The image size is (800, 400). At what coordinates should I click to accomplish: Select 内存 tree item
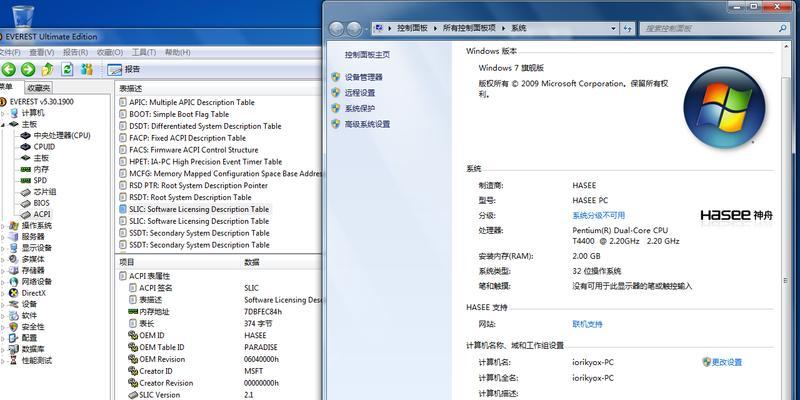(41, 169)
